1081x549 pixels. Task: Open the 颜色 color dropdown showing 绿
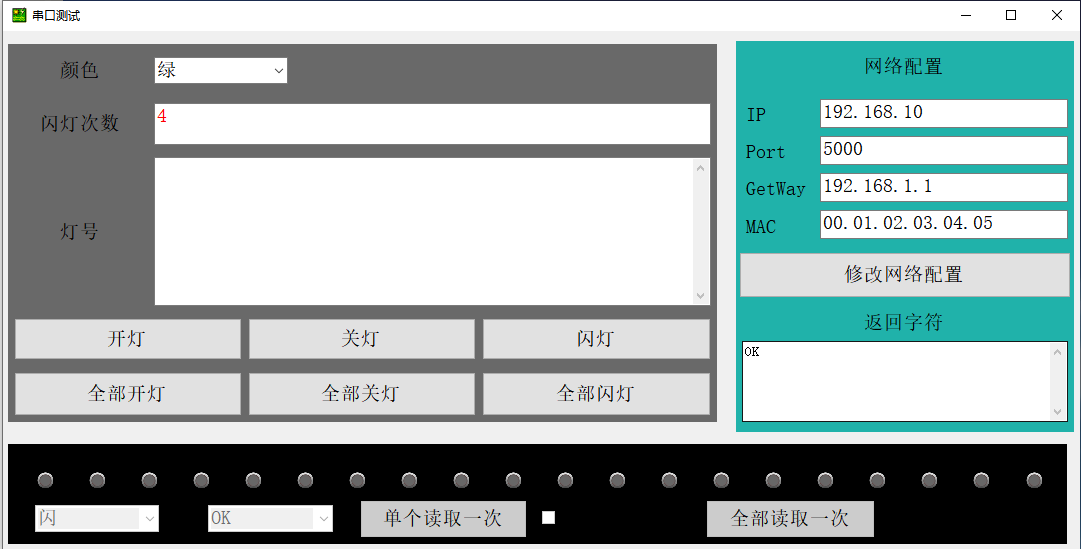[x=221, y=70]
